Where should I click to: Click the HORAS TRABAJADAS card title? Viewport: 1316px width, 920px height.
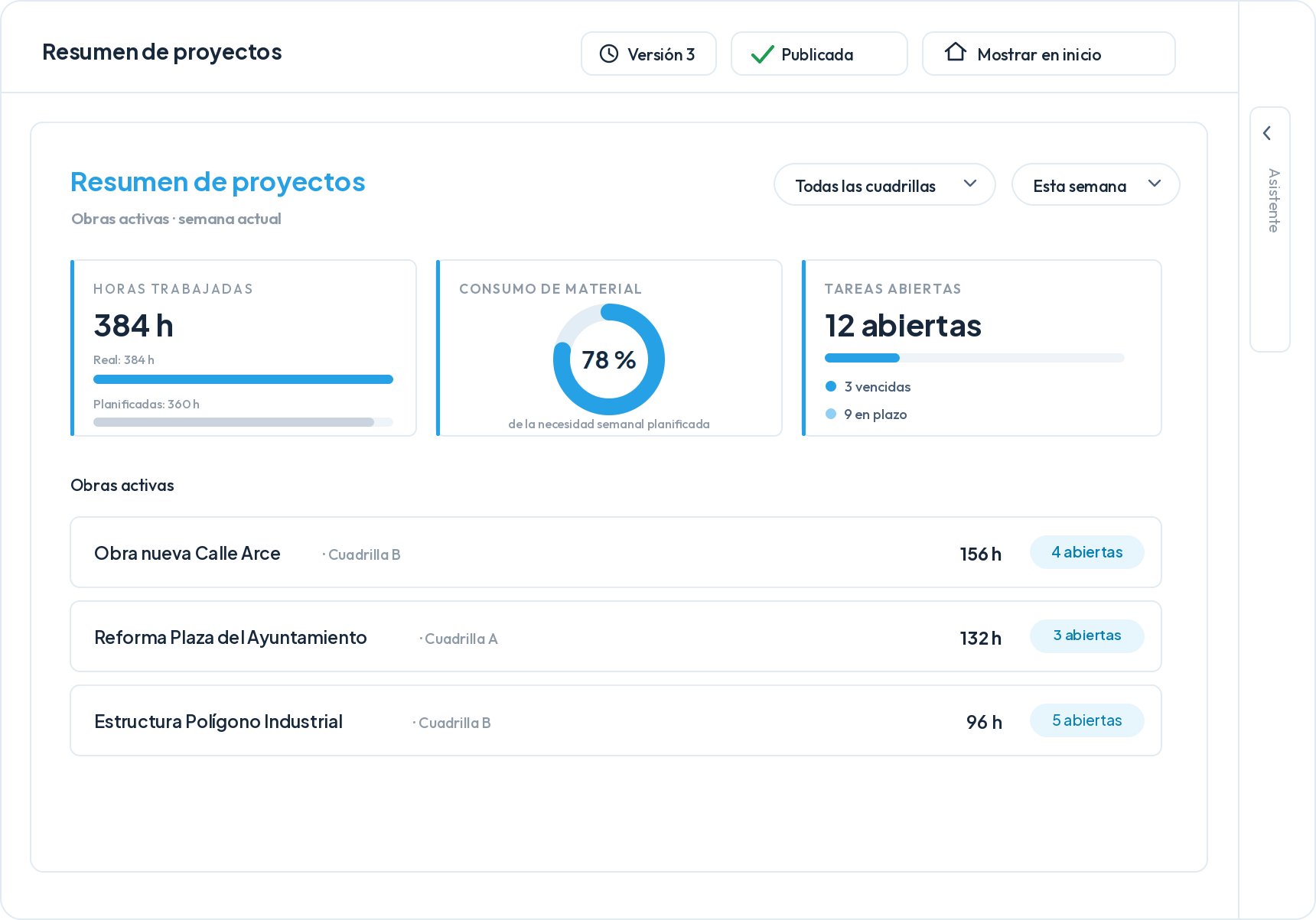pyautogui.click(x=173, y=289)
